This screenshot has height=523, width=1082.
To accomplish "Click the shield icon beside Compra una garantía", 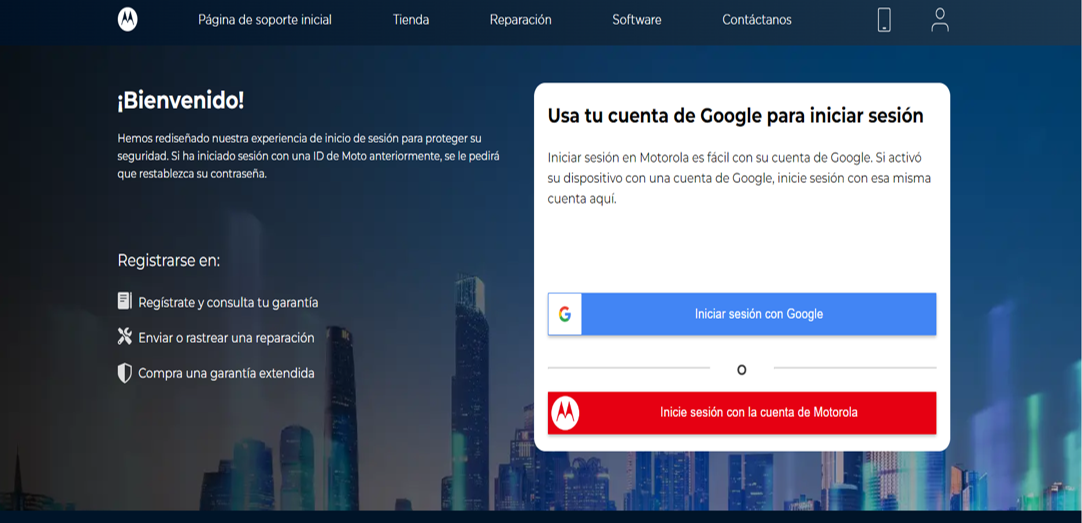I will 124,373.
